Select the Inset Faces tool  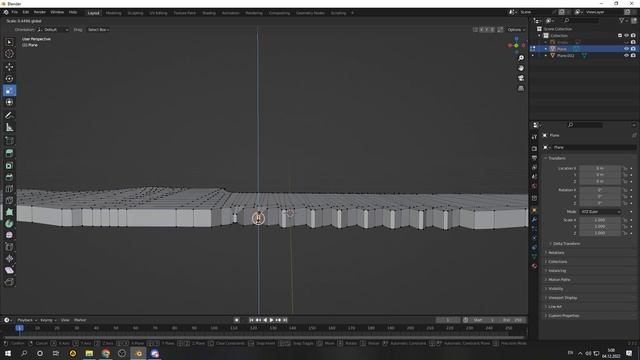coord(9,165)
